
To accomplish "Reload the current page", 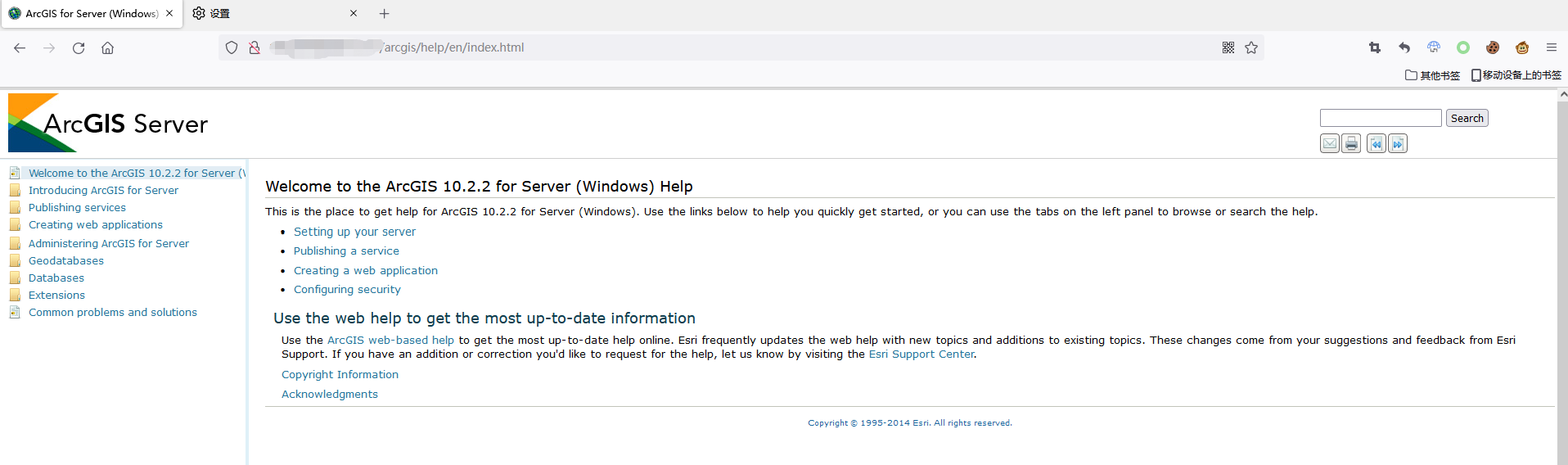I will coord(79,47).
